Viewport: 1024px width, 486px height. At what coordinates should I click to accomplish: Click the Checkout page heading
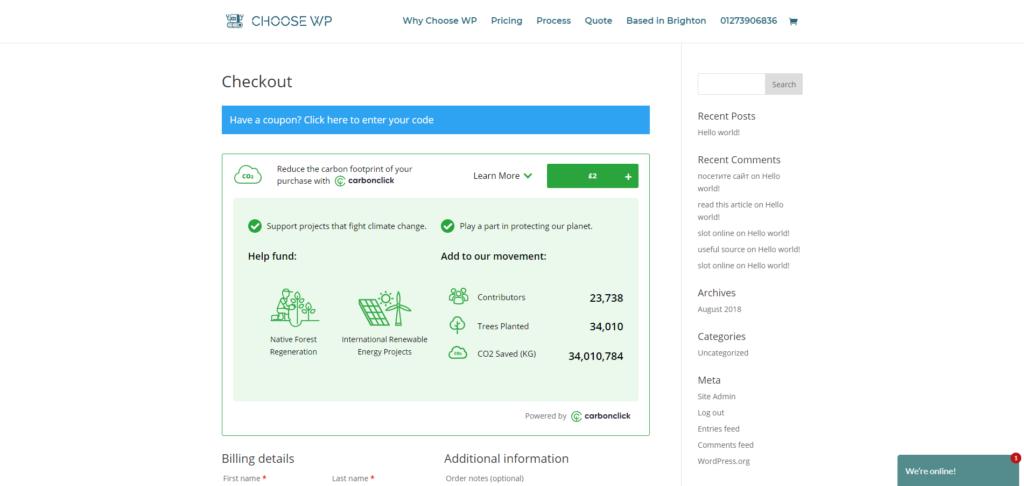(x=257, y=82)
